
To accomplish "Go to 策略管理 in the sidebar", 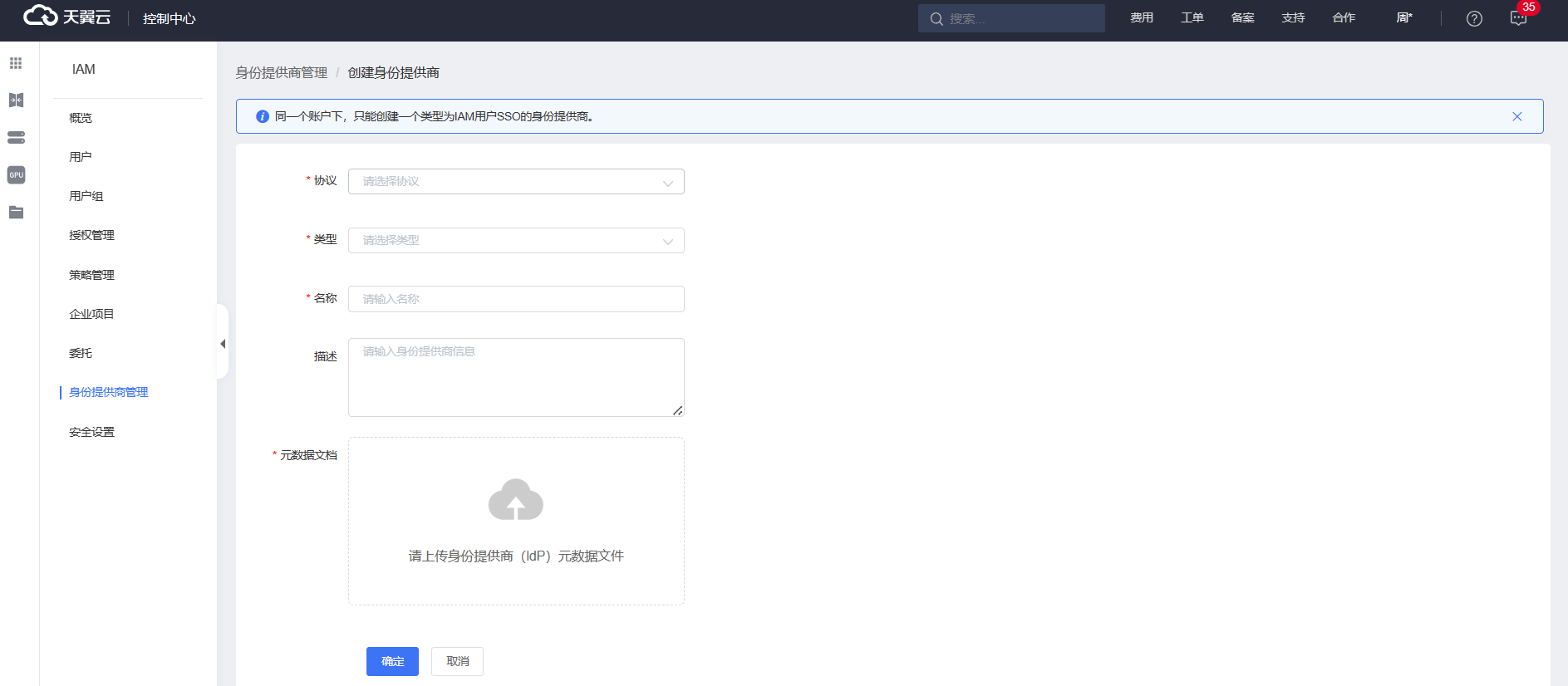I will [x=92, y=275].
